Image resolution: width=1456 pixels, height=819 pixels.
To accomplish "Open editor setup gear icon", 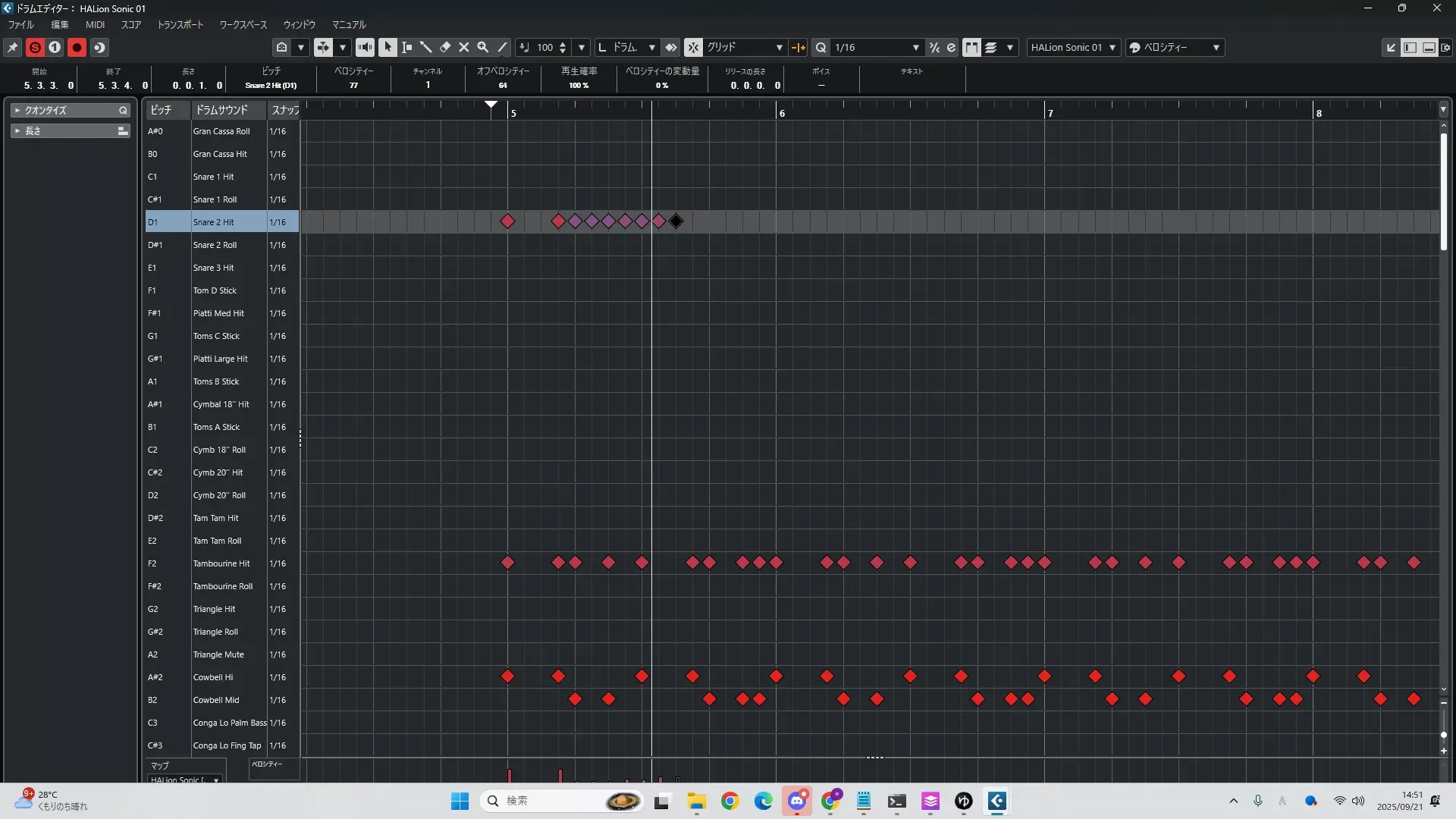I will pyautogui.click(x=1445, y=47).
